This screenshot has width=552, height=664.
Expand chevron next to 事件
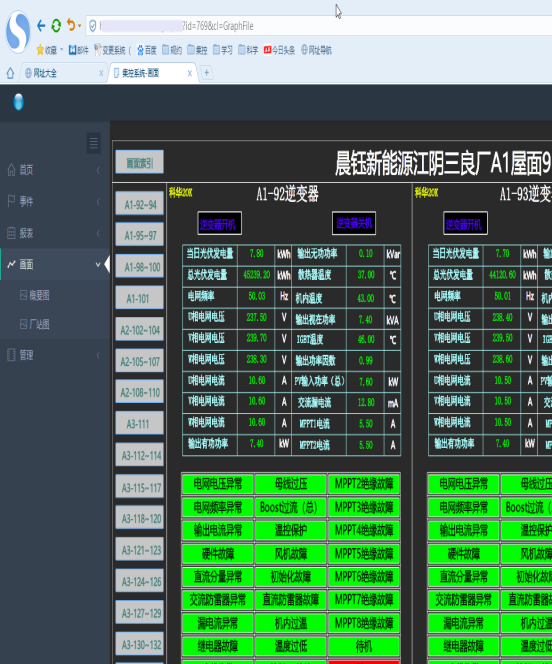coord(98,202)
